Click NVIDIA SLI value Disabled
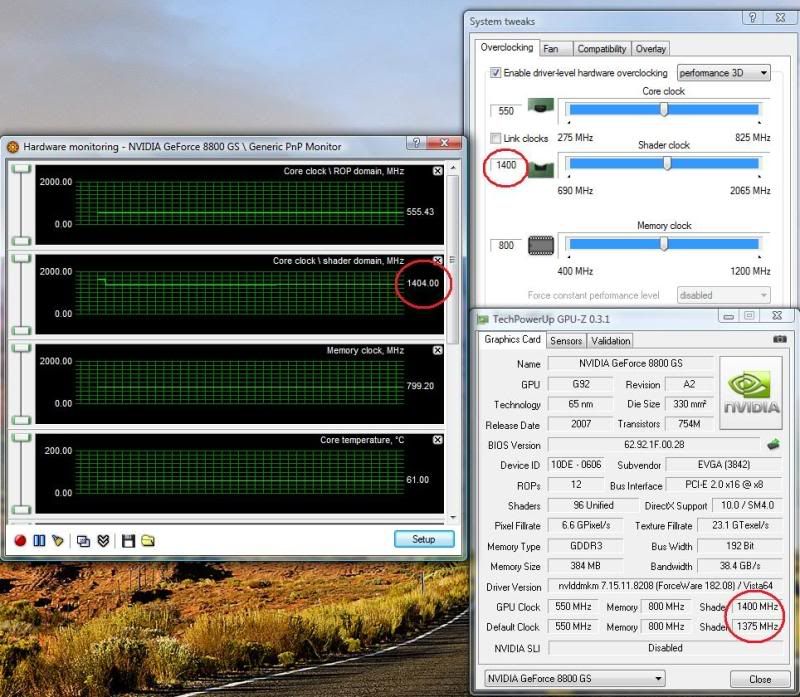Screen dimensions: 800x697 [665, 648]
